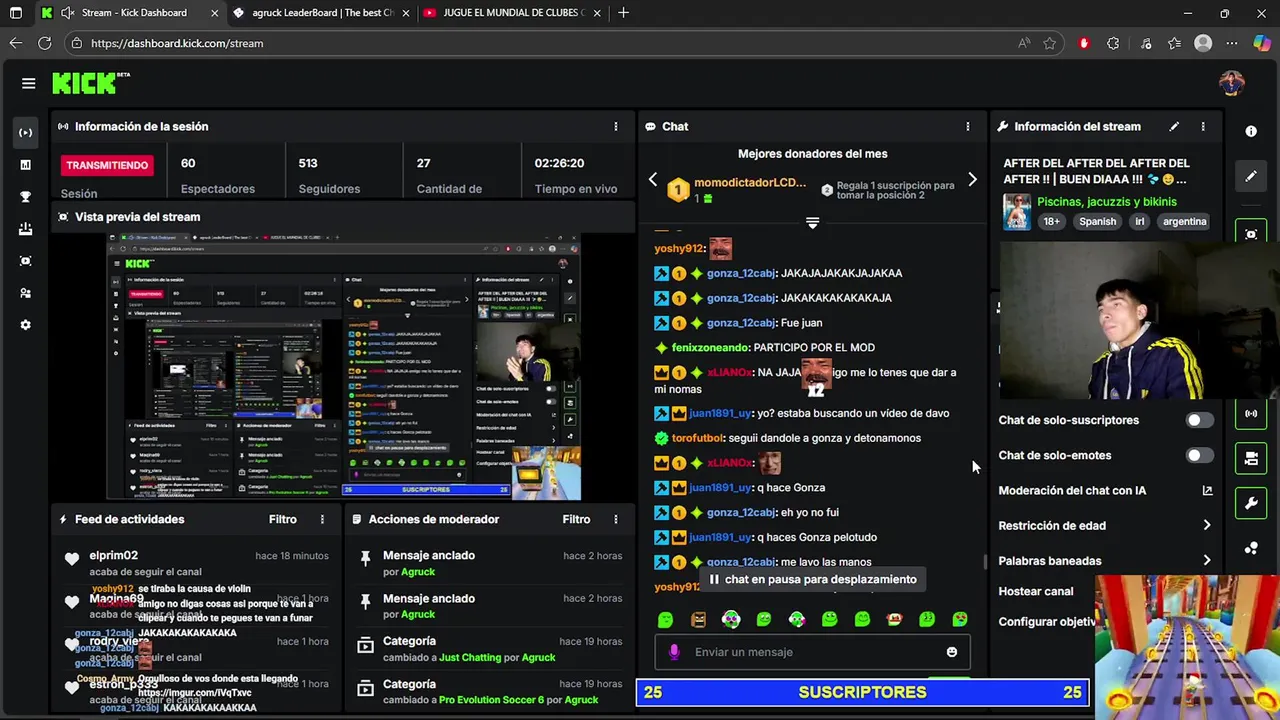
Task: Click the green wrench button in right rail
Action: pos(1251,503)
